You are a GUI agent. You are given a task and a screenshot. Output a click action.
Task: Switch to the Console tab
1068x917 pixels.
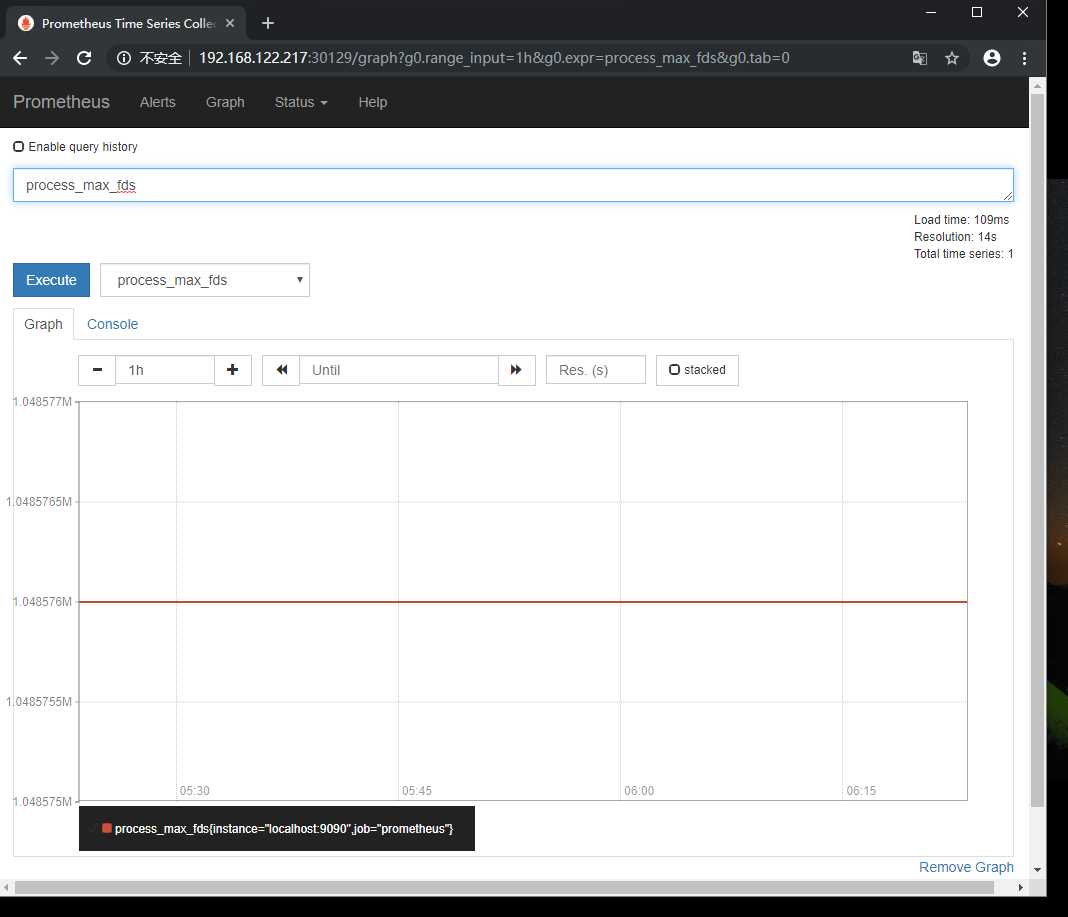click(112, 324)
